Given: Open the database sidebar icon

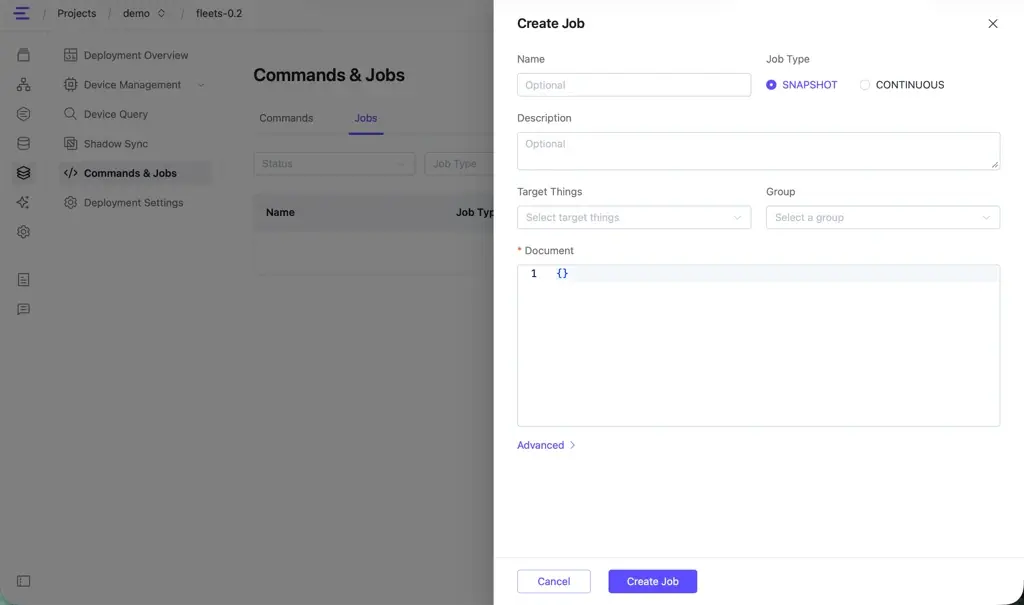Looking at the screenshot, I should [24, 143].
